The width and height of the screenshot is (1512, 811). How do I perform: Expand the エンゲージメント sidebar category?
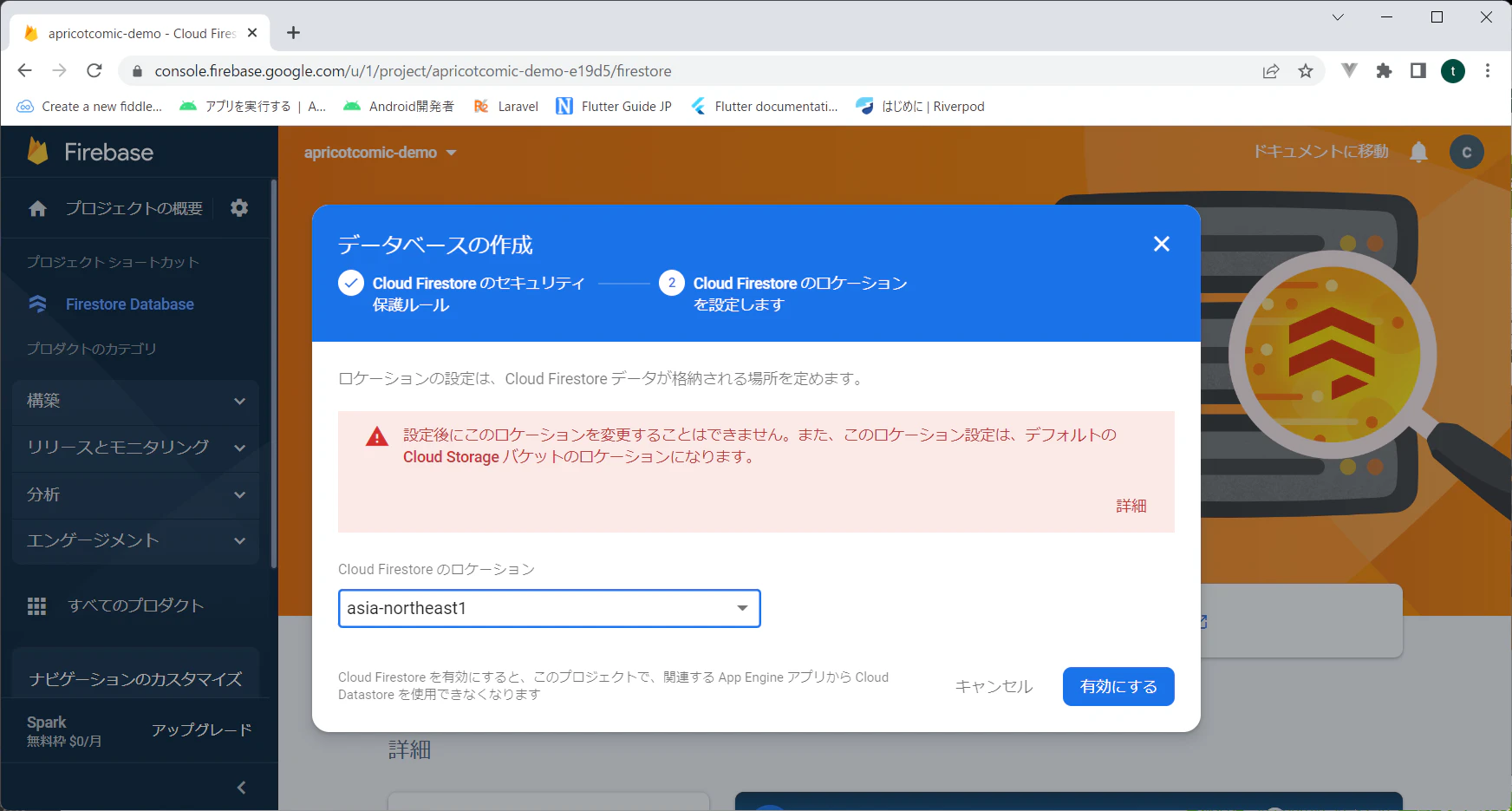[x=136, y=540]
